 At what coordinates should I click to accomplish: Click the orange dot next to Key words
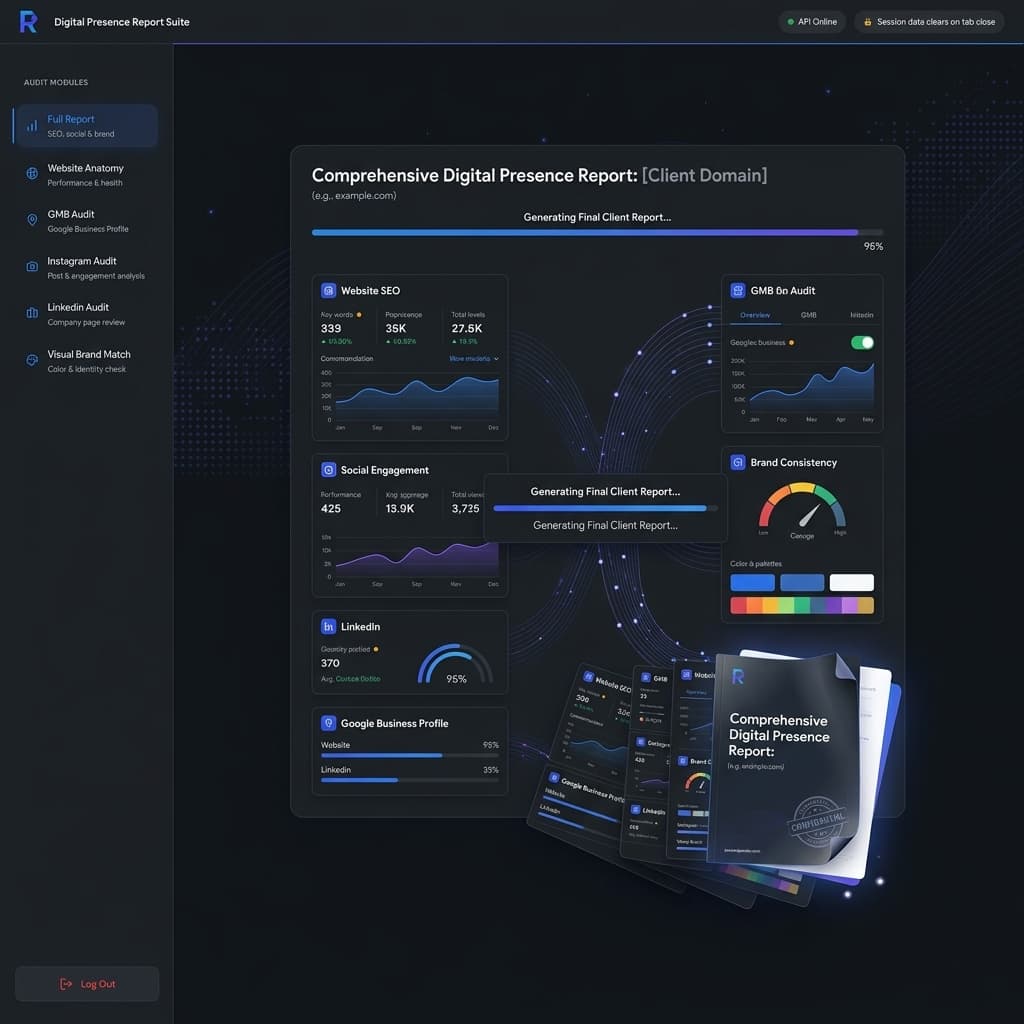(359, 315)
